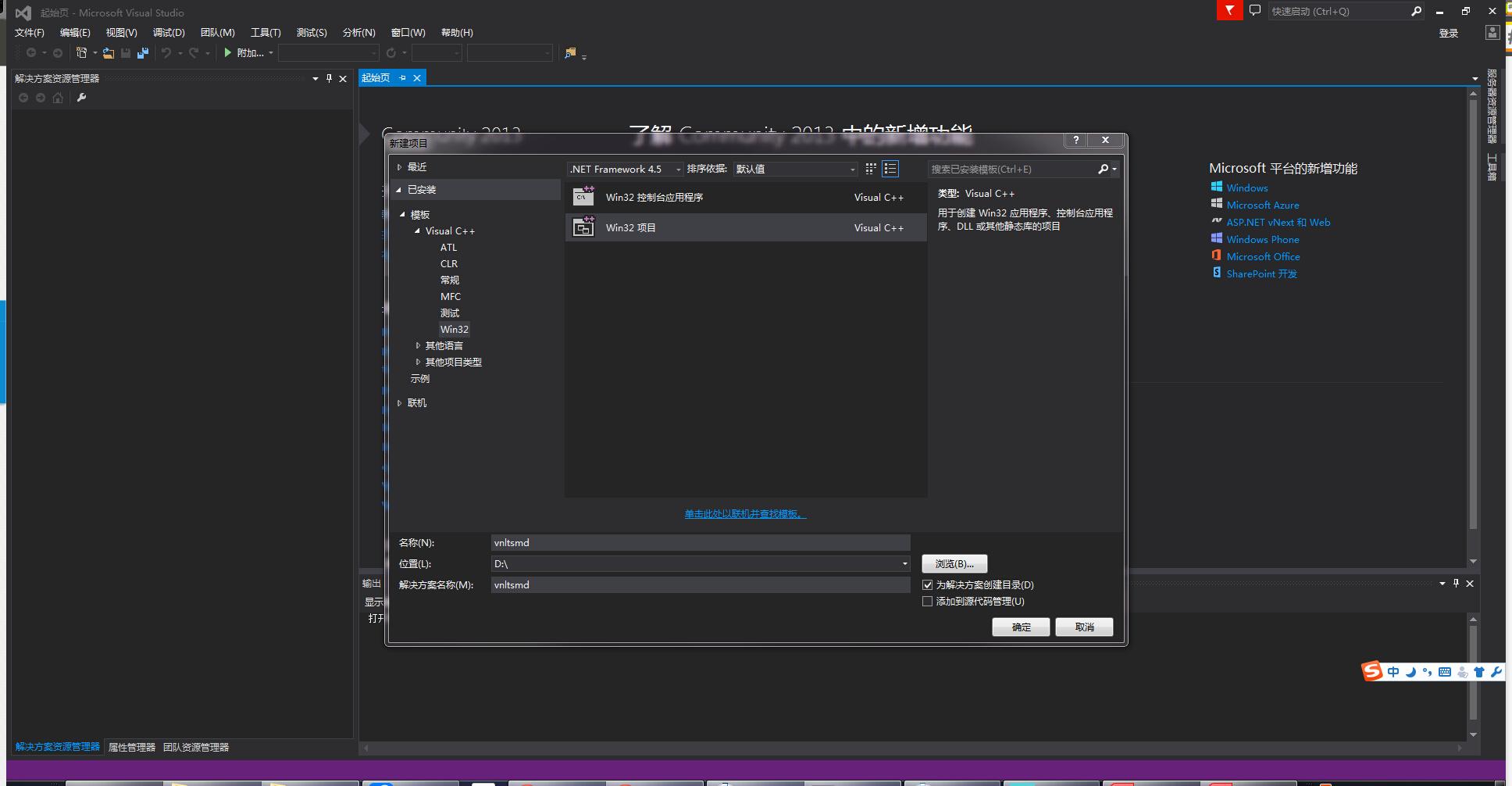Open the .NET Framework 4.5 dropdown
Viewport: 1512px width, 786px height.
626,169
